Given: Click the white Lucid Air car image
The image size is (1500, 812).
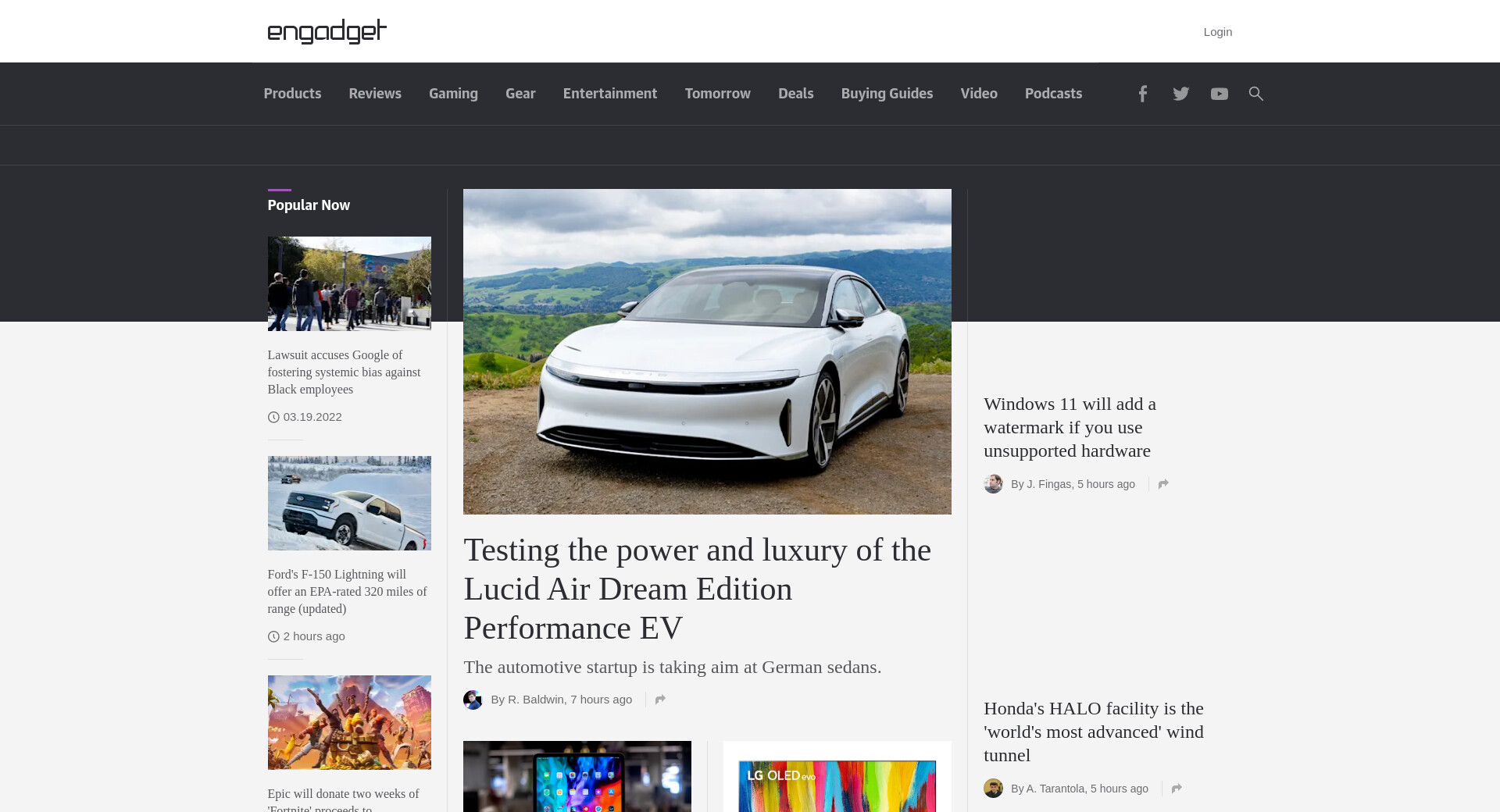Looking at the screenshot, I should [x=707, y=351].
